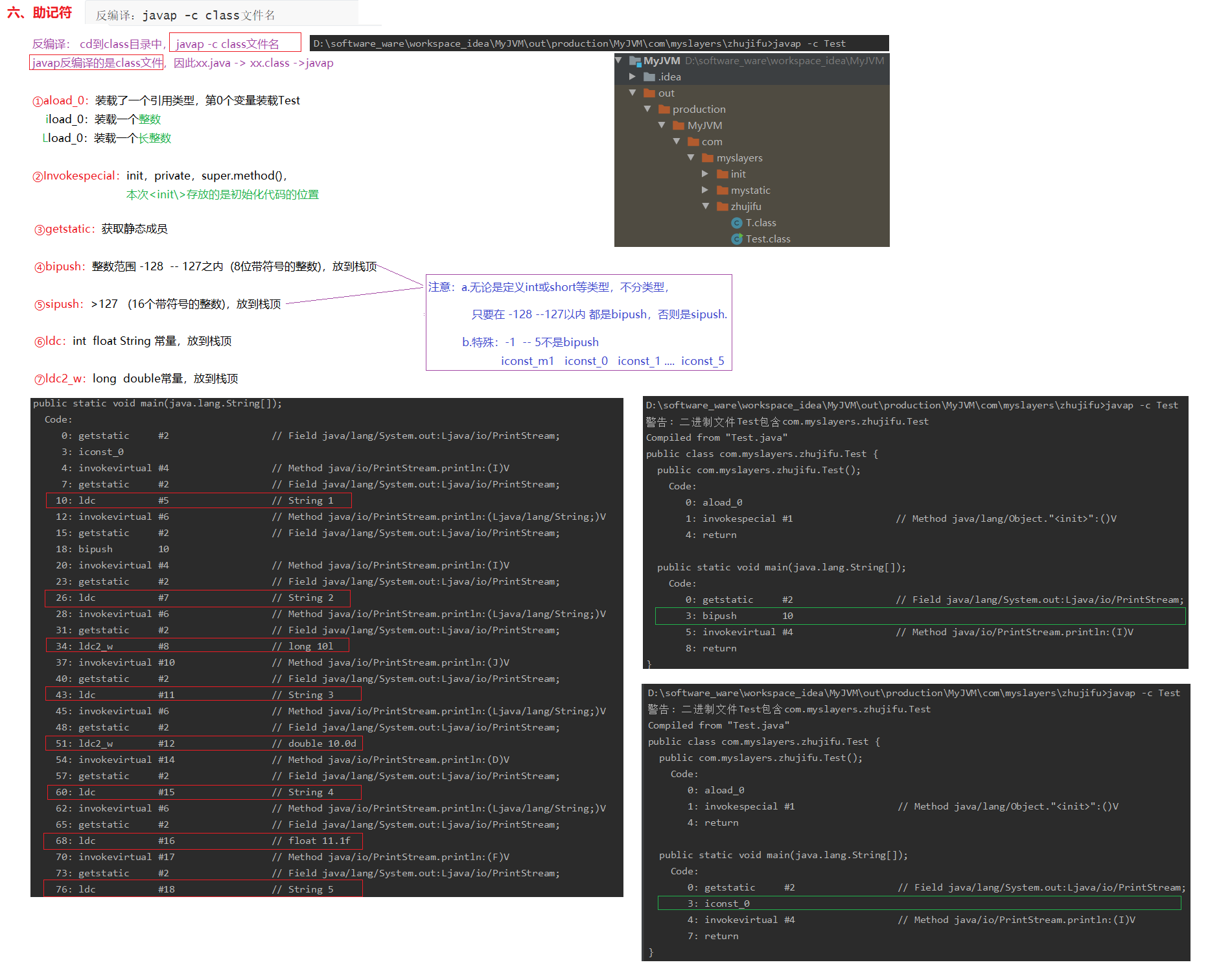1208x980 pixels.
Task: Collapse the zhujifu folder arrow
Action: point(705,207)
